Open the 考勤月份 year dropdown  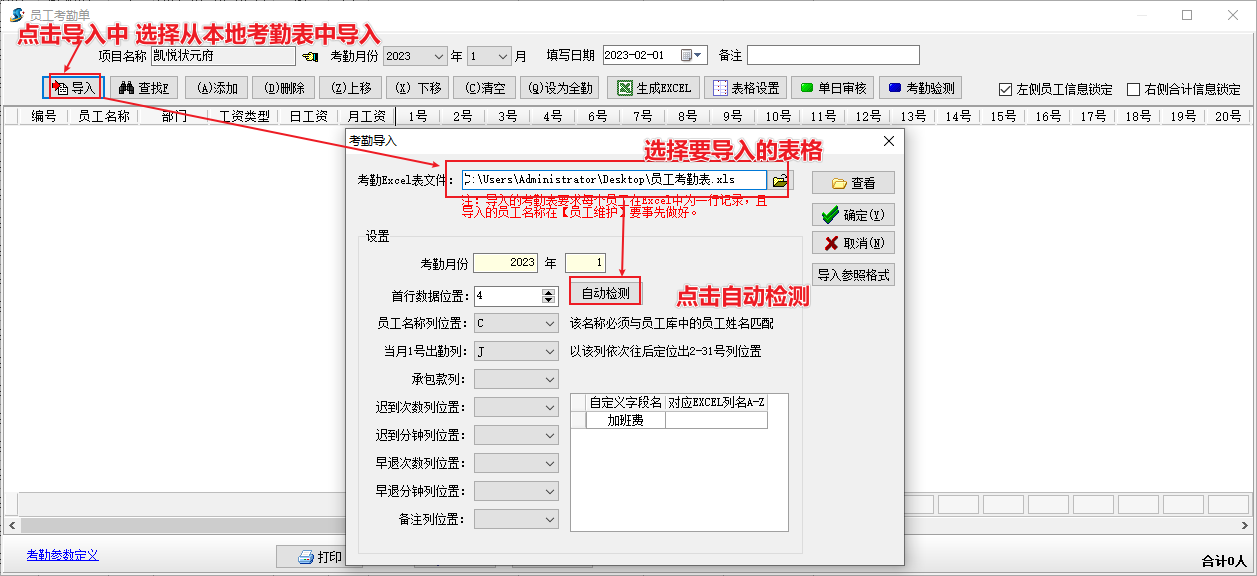(438, 56)
